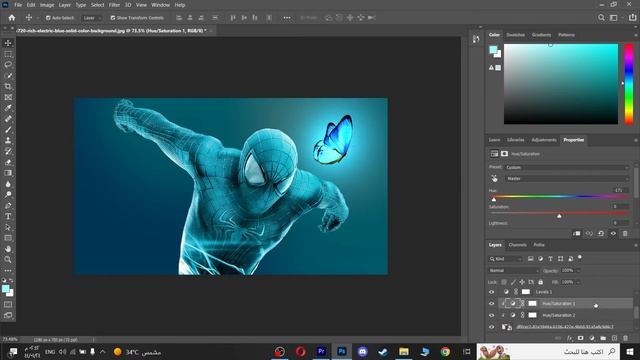The width and height of the screenshot is (640, 360).
Task: Open Discord from the taskbar
Action: pyautogui.click(x=362, y=351)
